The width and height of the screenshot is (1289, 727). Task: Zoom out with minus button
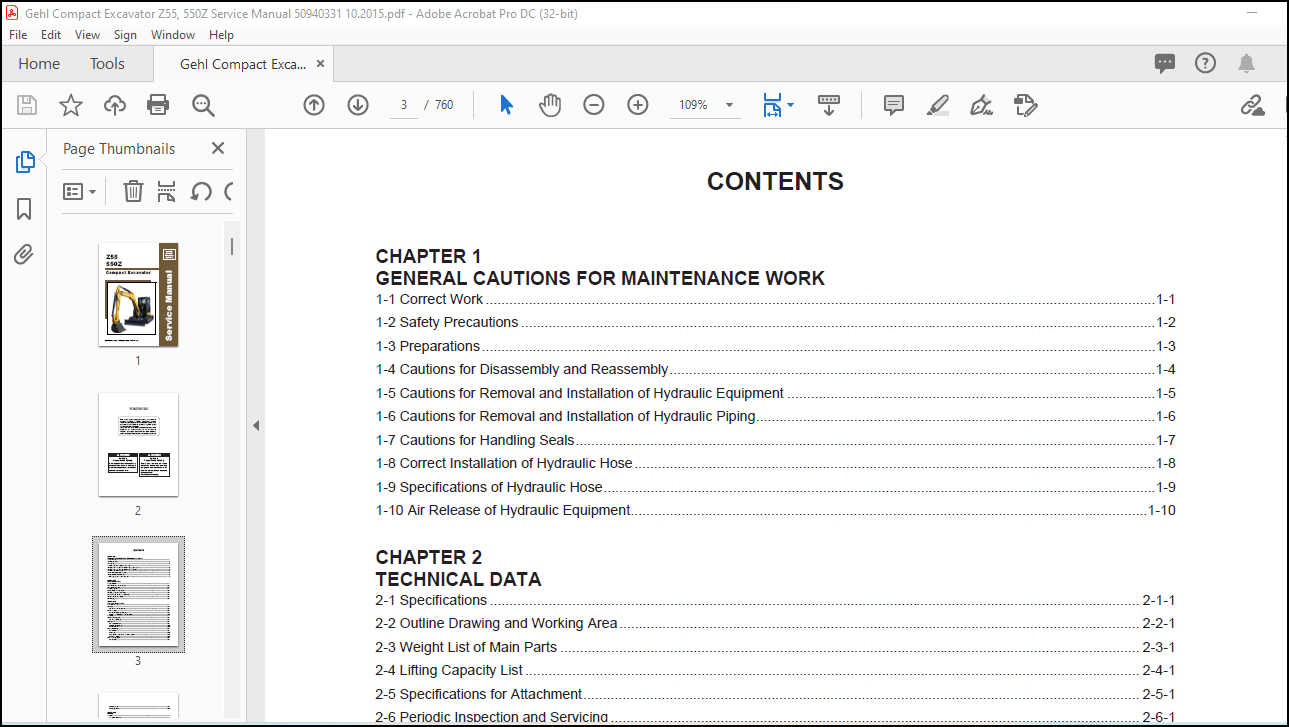pyautogui.click(x=594, y=105)
